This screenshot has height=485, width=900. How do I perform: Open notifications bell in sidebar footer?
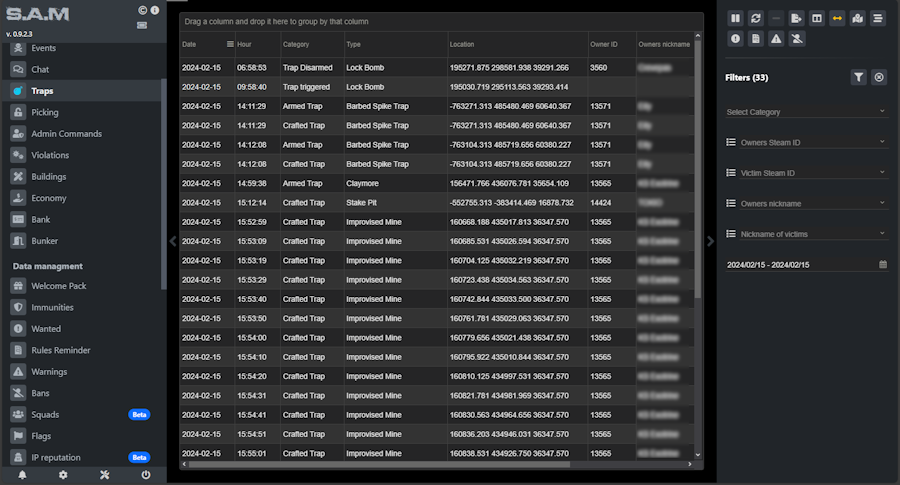tap(22, 475)
